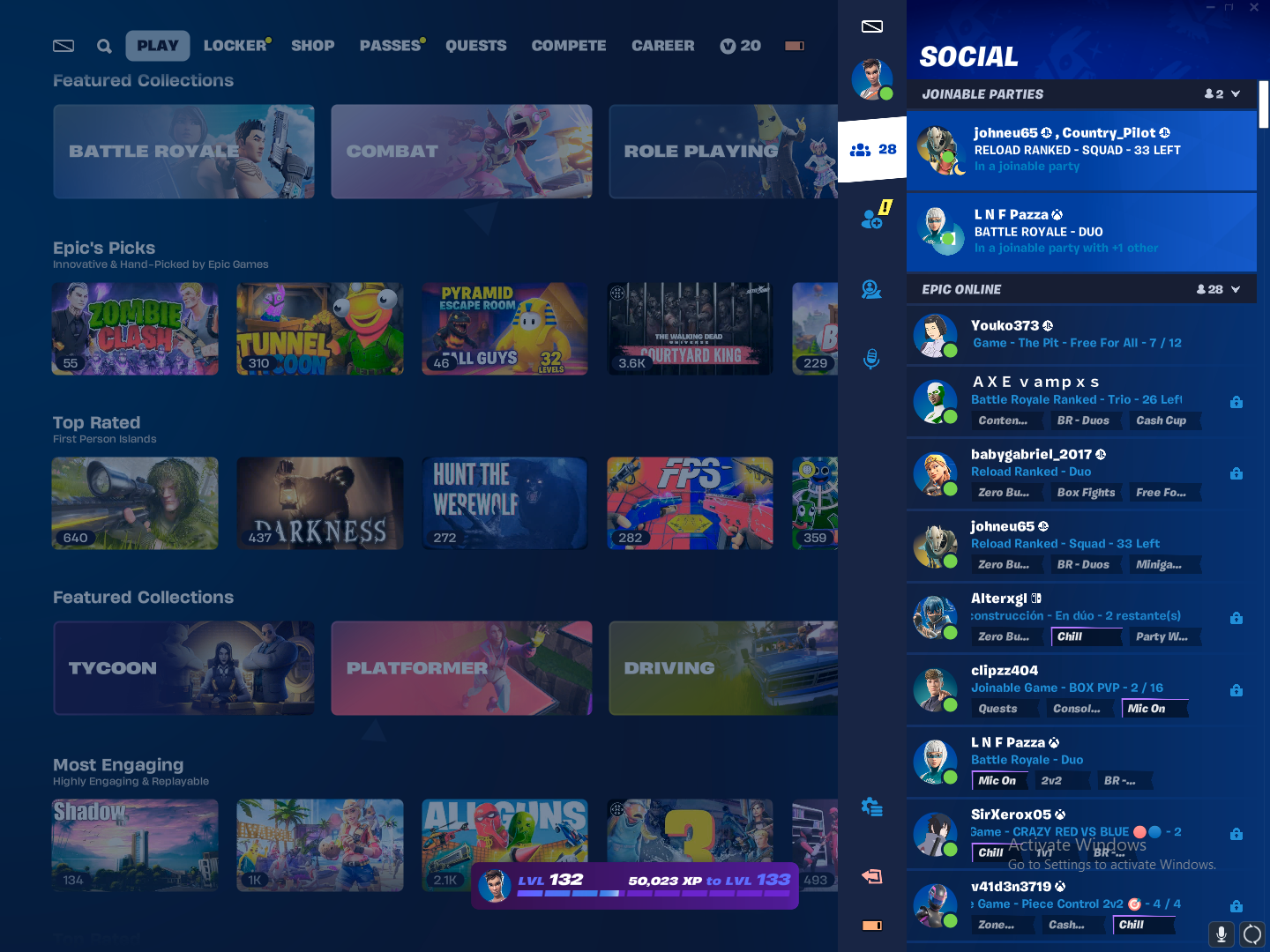
Task: Open the add friends icon in sidebar
Action: 873,216
